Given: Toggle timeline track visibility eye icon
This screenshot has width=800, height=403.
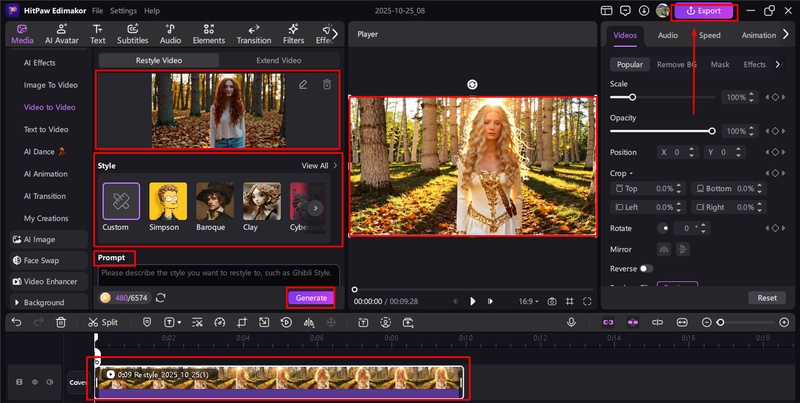Looking at the screenshot, I should click(34, 382).
